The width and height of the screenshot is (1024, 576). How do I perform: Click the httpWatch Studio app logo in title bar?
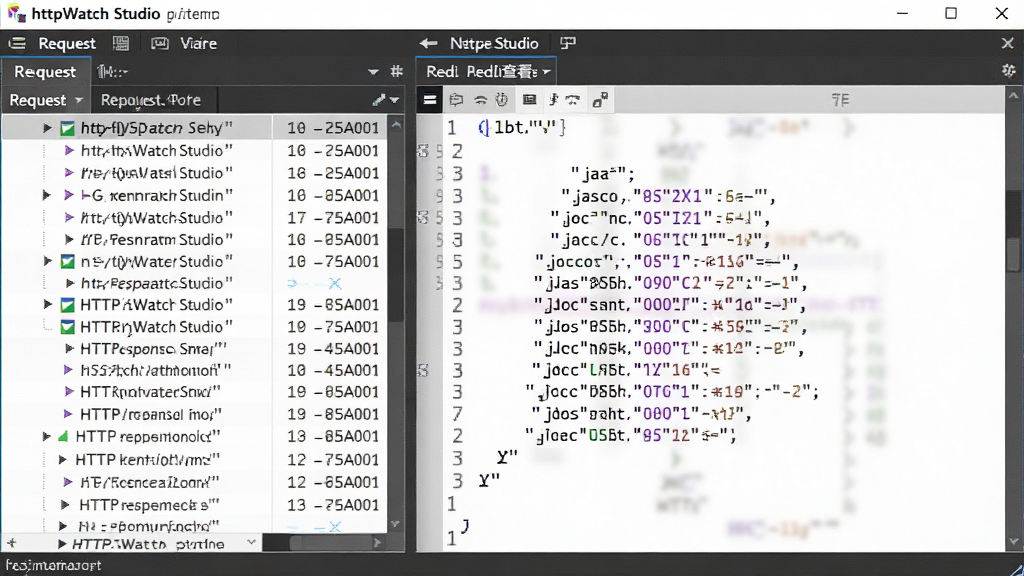[16, 13]
